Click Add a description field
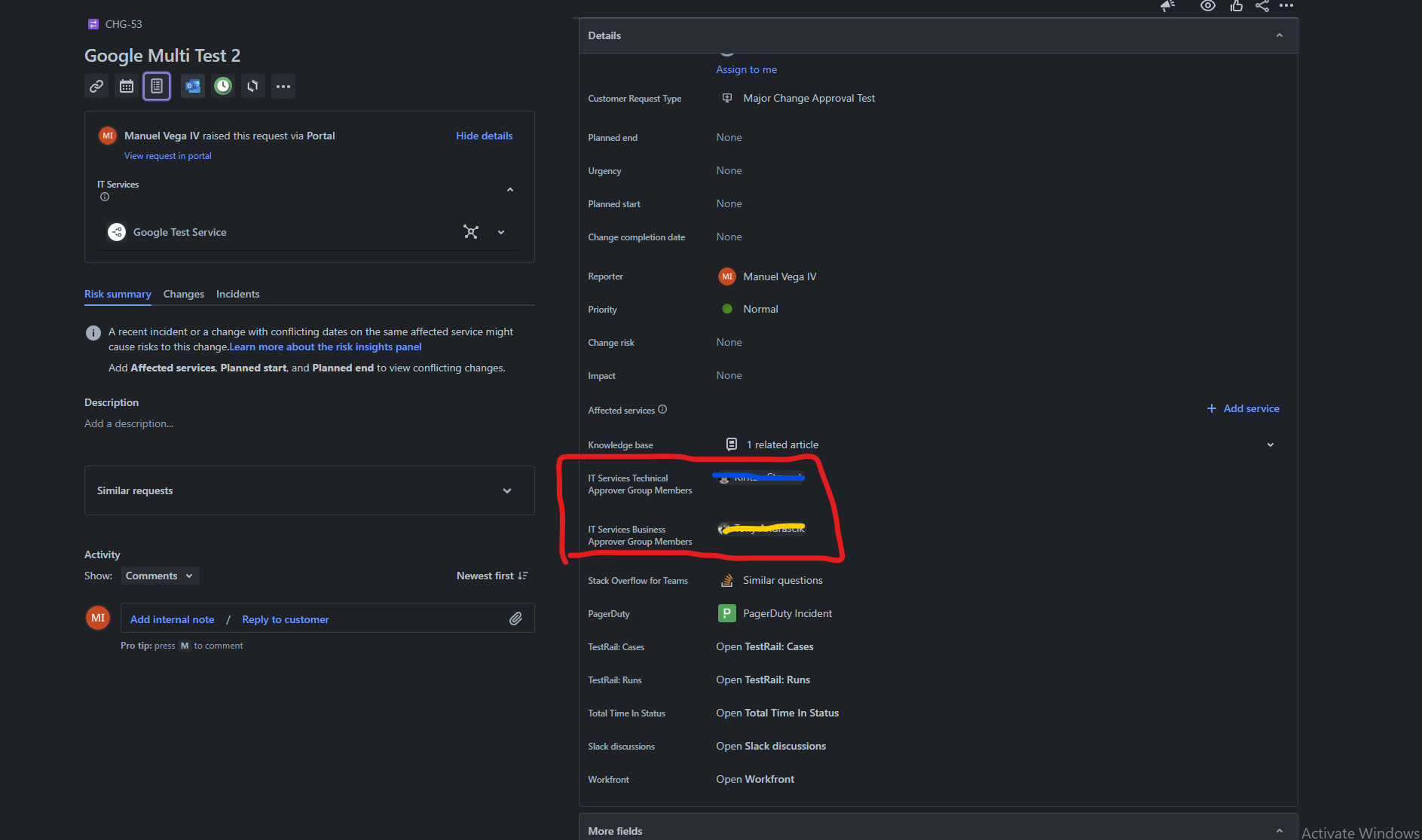This screenshot has width=1422, height=840. (129, 423)
